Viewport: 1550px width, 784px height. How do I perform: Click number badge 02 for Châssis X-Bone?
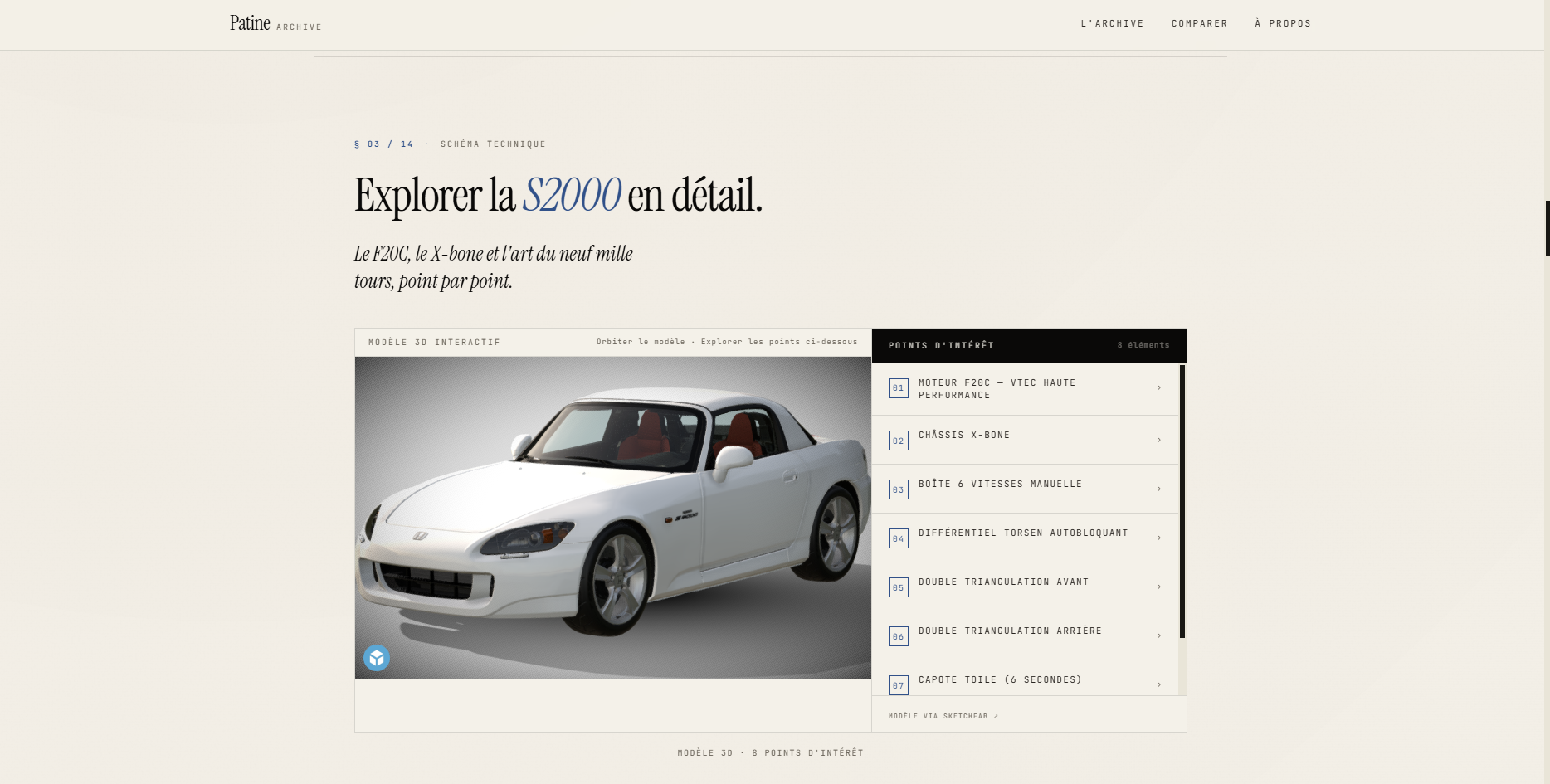899,441
